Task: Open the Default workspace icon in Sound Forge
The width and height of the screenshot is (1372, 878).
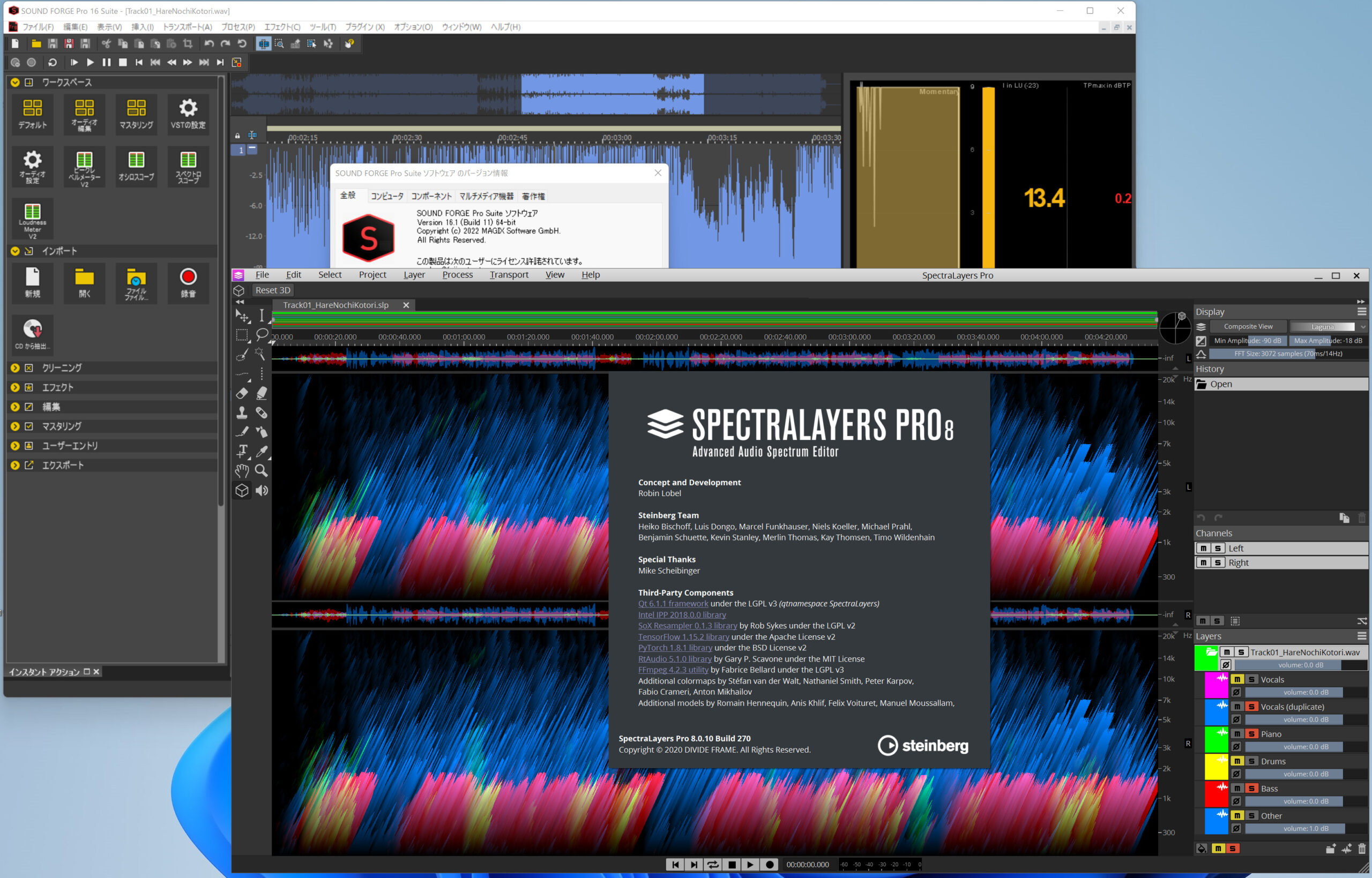Action: tap(33, 114)
